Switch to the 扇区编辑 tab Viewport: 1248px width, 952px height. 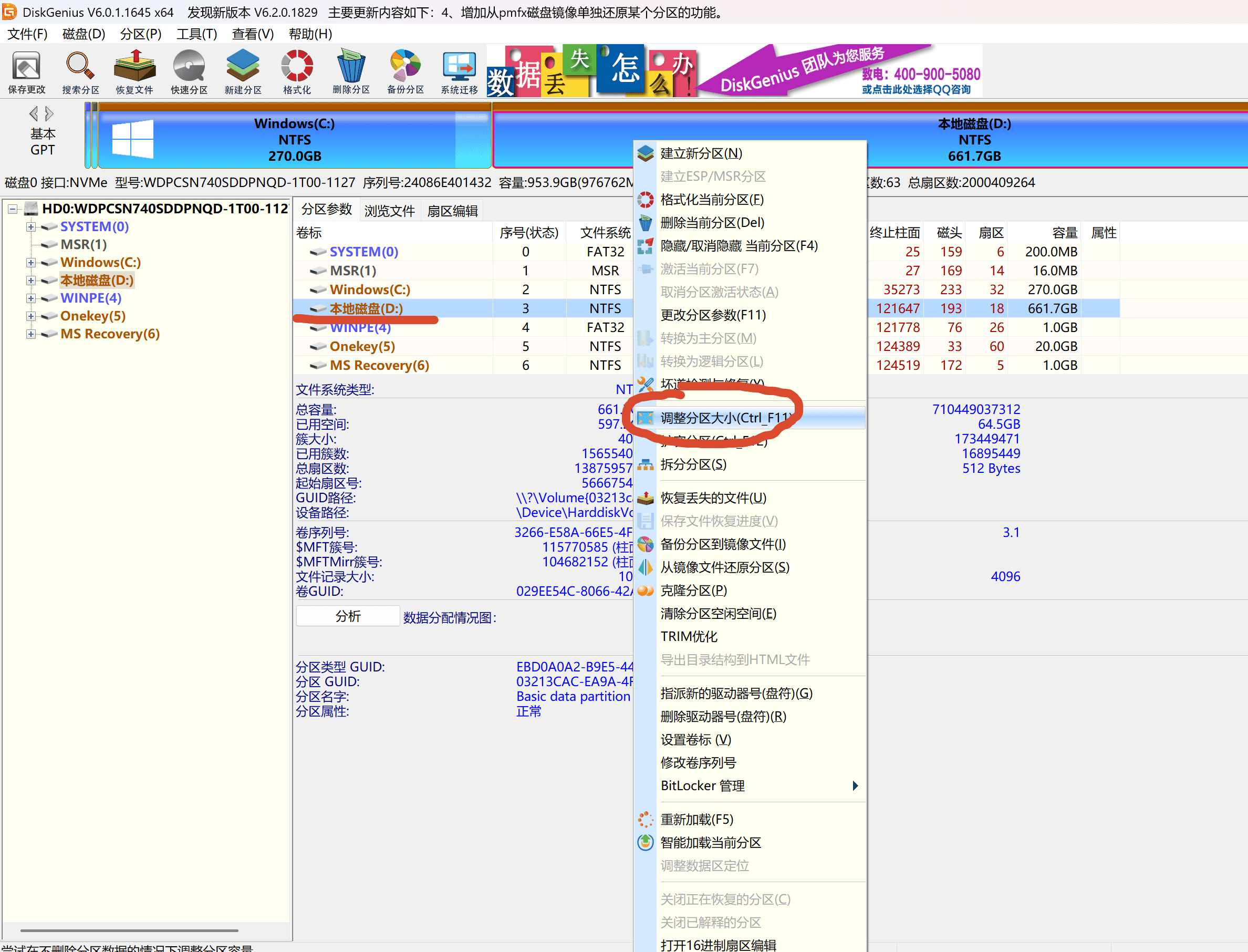click(452, 211)
